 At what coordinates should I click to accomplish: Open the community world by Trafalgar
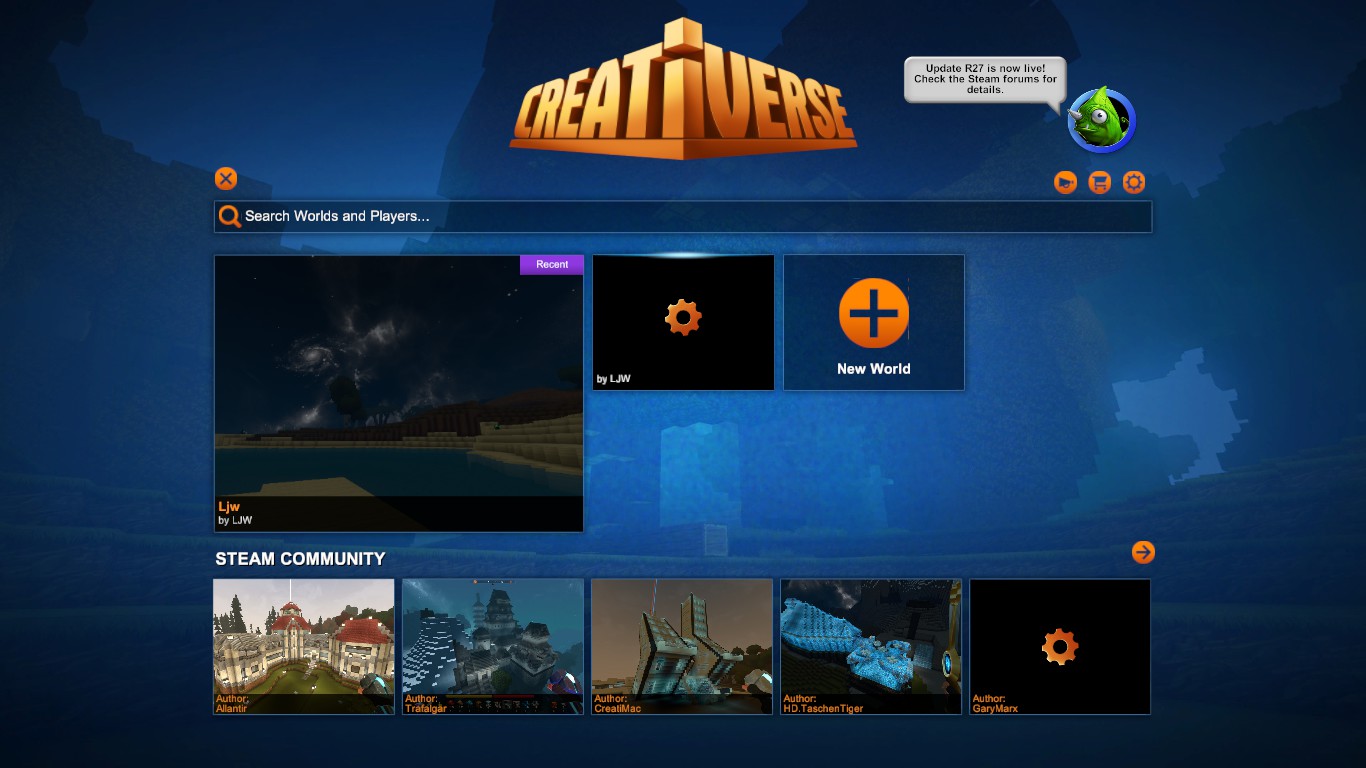[x=493, y=646]
